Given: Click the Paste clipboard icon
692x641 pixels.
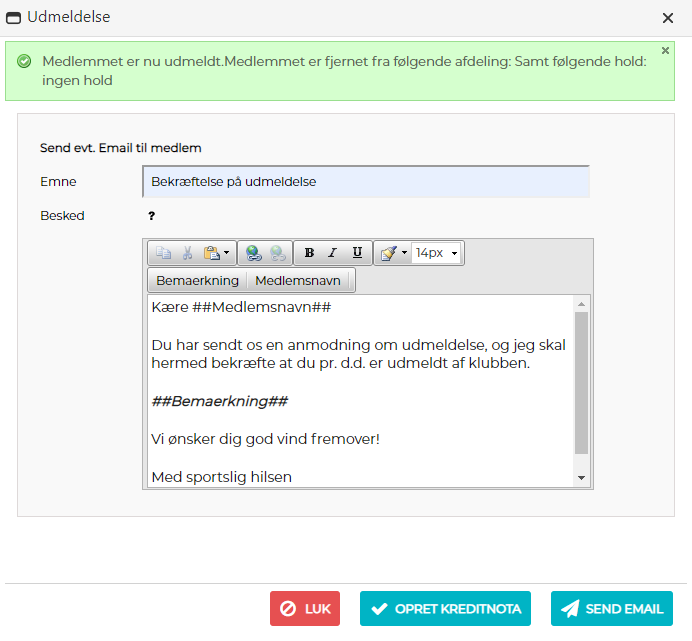Looking at the screenshot, I should tap(211, 253).
